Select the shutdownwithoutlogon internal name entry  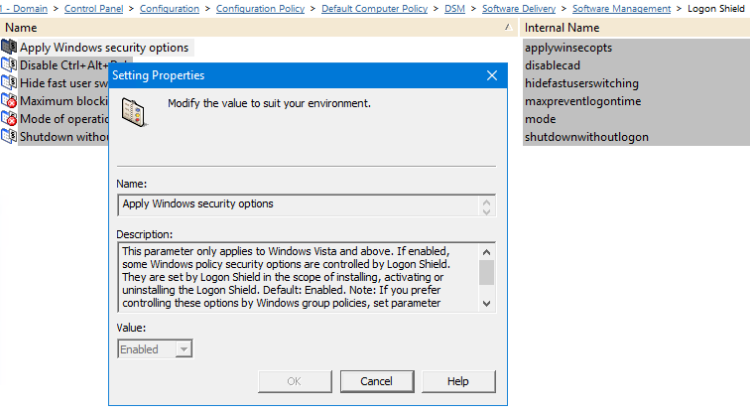pyautogui.click(x=587, y=137)
